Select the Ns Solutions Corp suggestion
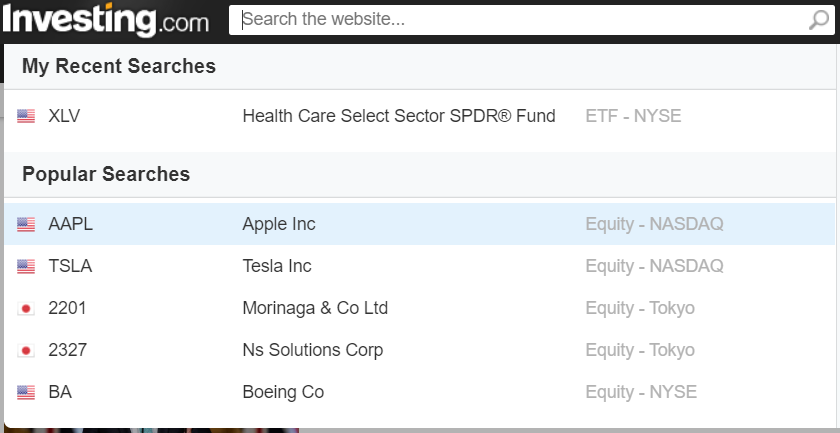The width and height of the screenshot is (840, 433). coord(419,350)
